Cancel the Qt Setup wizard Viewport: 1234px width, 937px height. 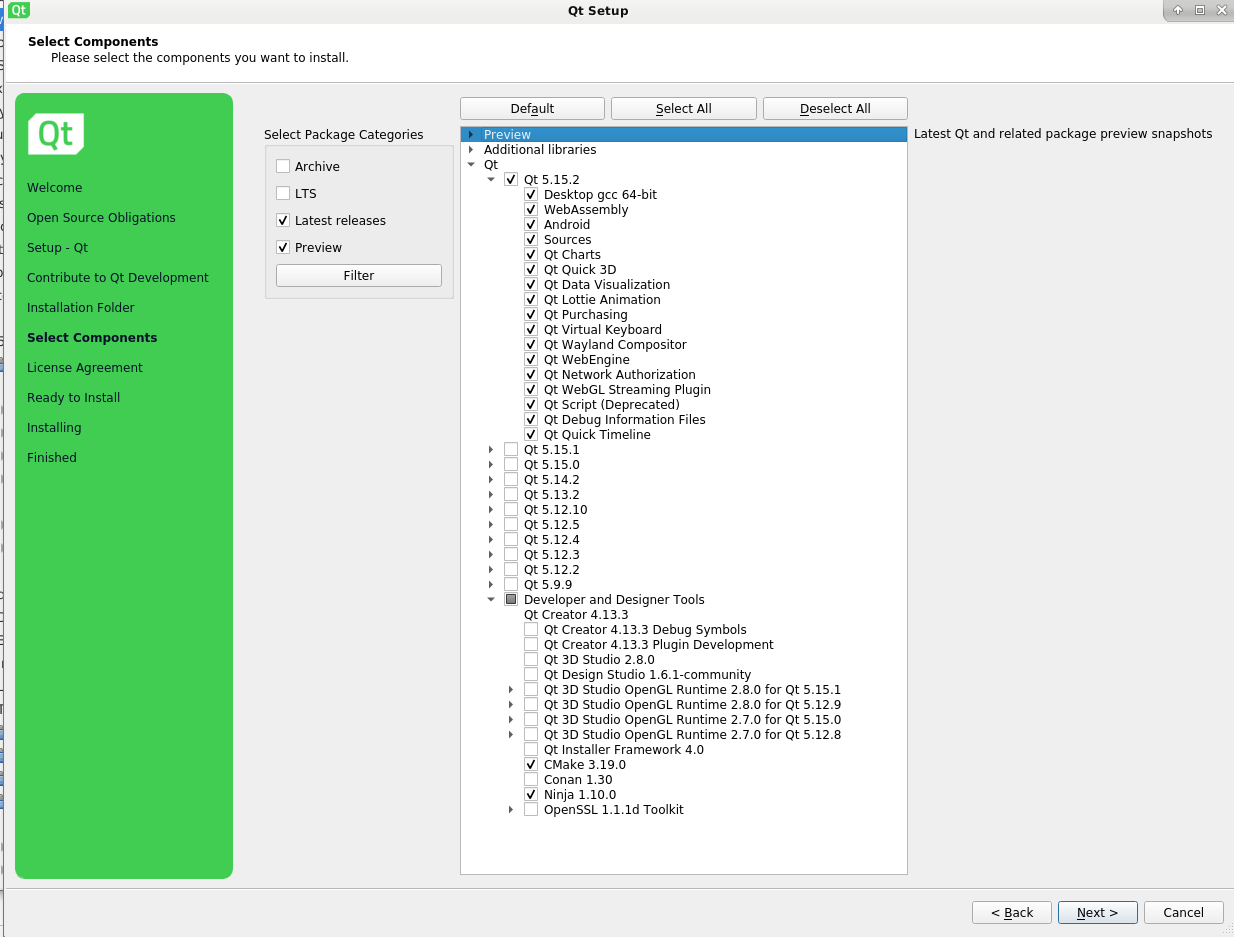click(x=1183, y=913)
